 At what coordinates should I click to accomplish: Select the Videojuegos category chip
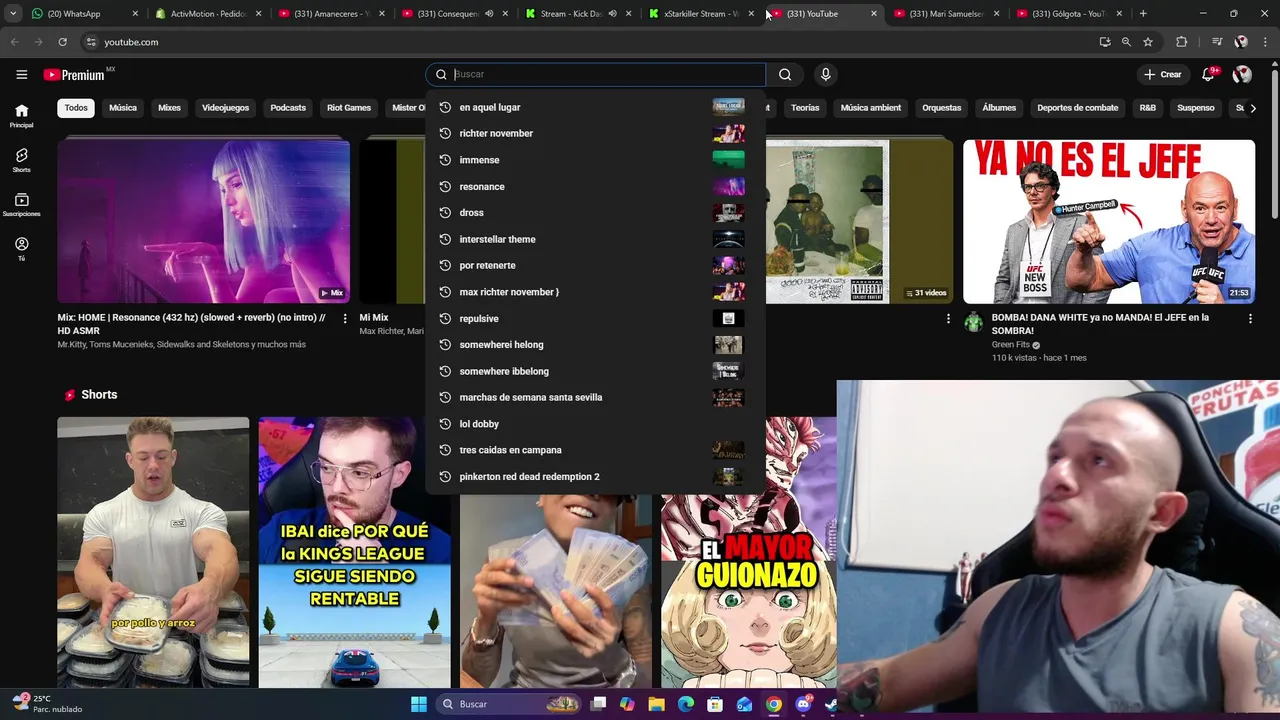click(225, 108)
